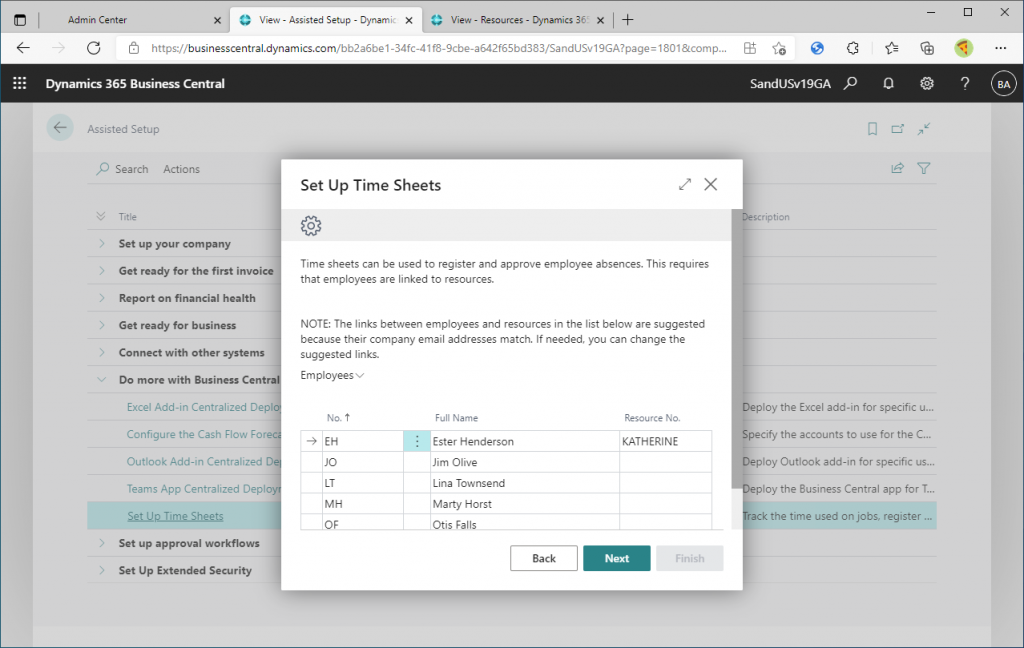1024x648 pixels.
Task: Click the Next button
Action: coord(616,558)
